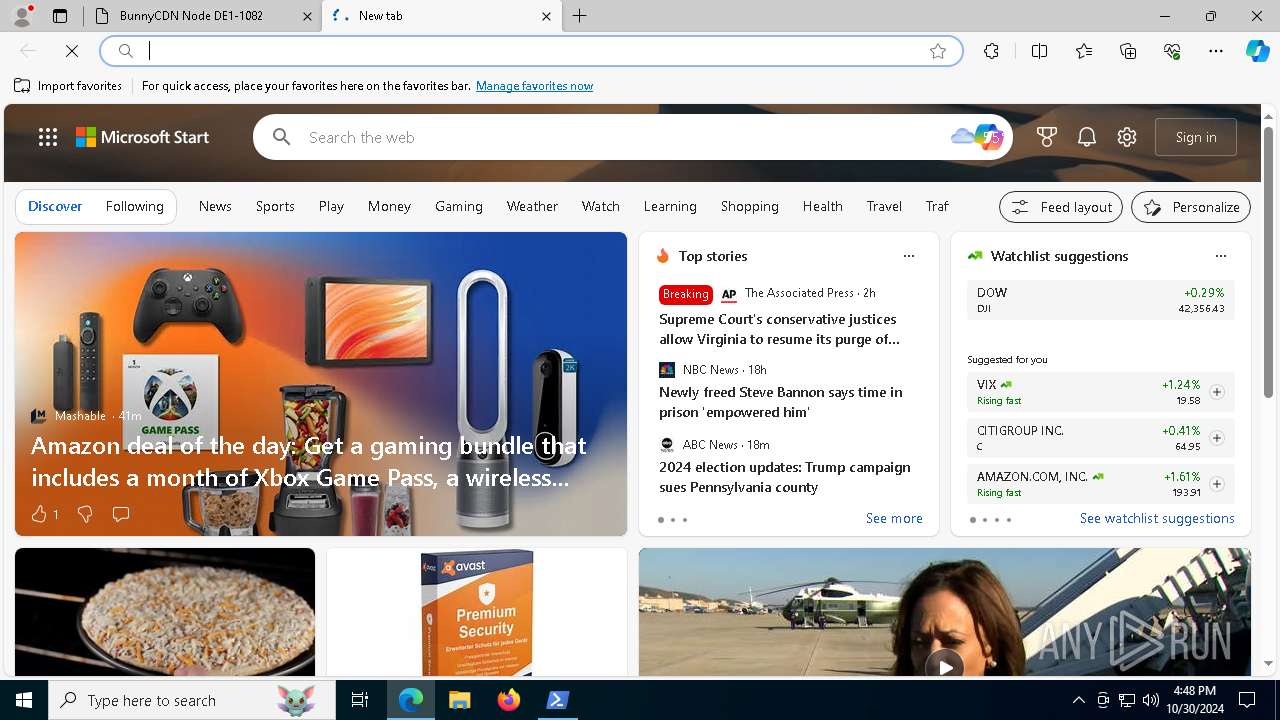Open the Extensions puzzle icon
Screen dimensions: 1280x720
pos(991,51)
